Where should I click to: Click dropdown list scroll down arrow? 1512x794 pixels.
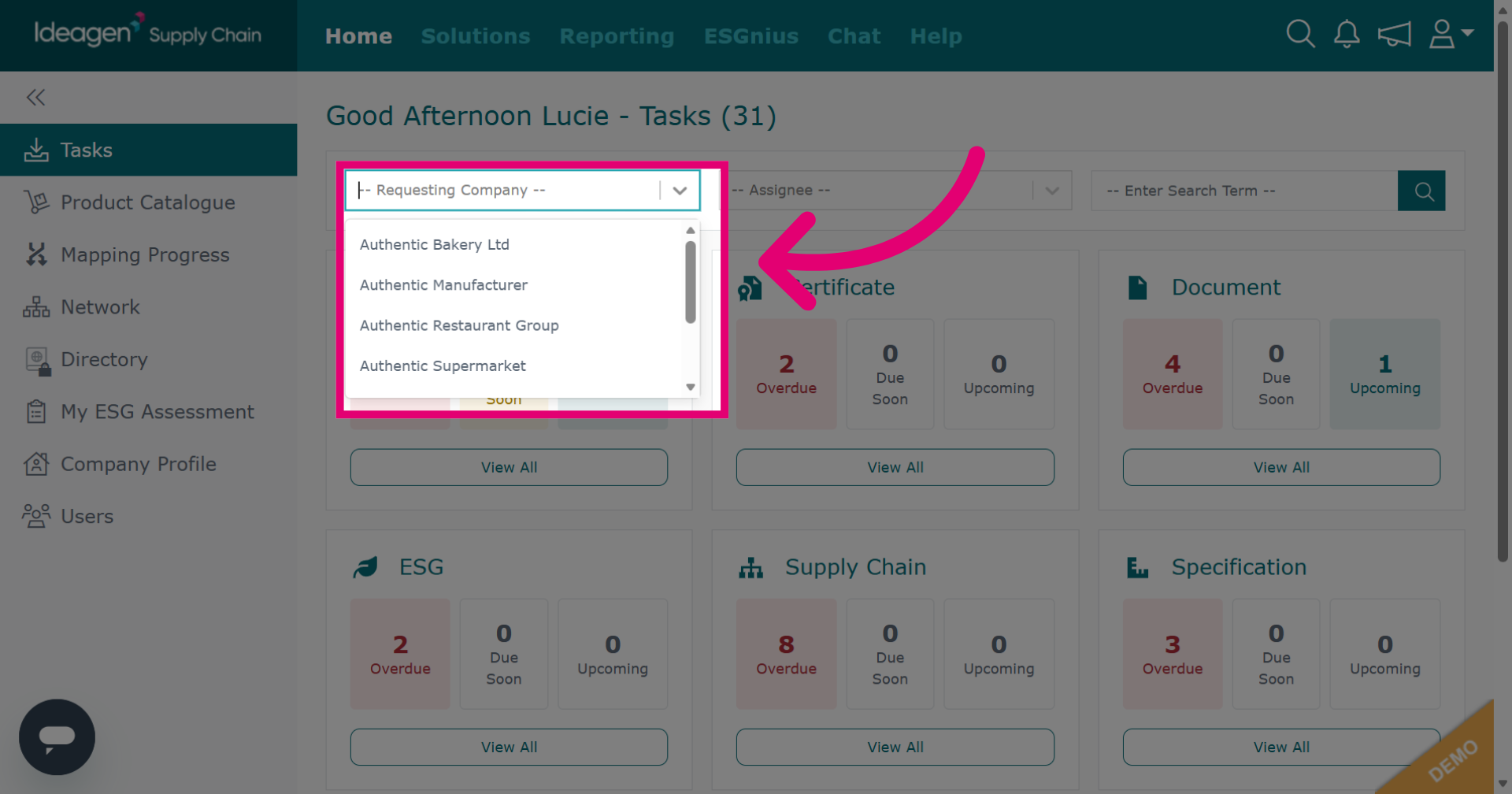tap(691, 387)
